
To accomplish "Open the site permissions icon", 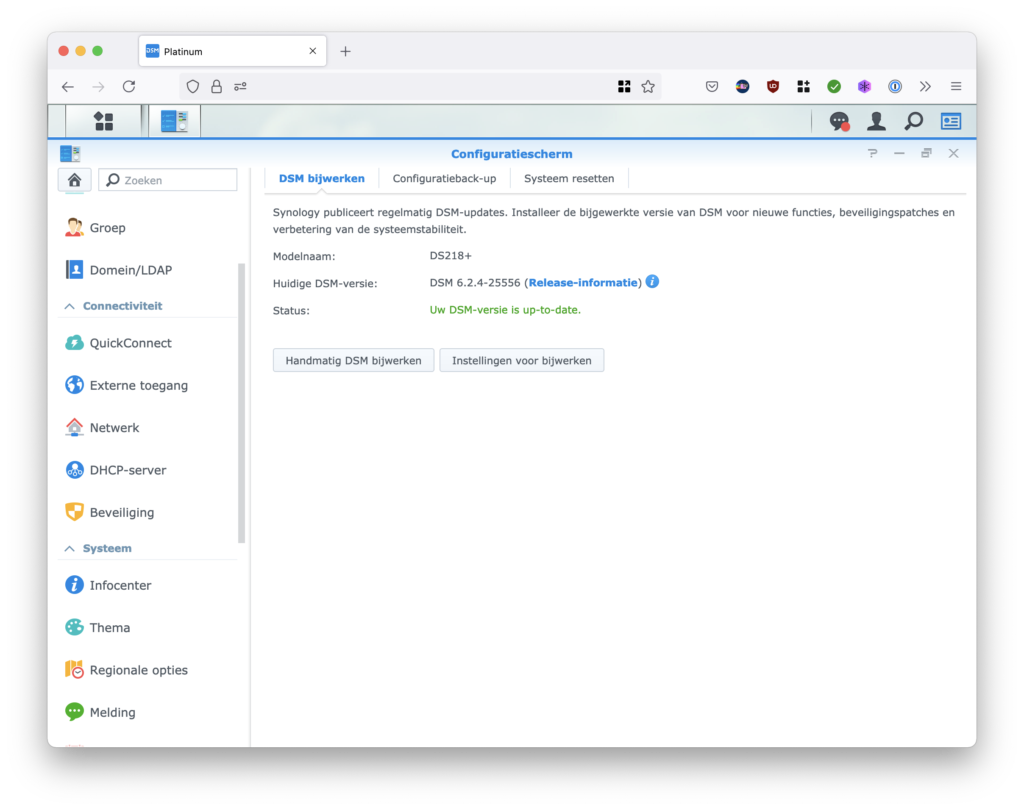I will point(240,86).
